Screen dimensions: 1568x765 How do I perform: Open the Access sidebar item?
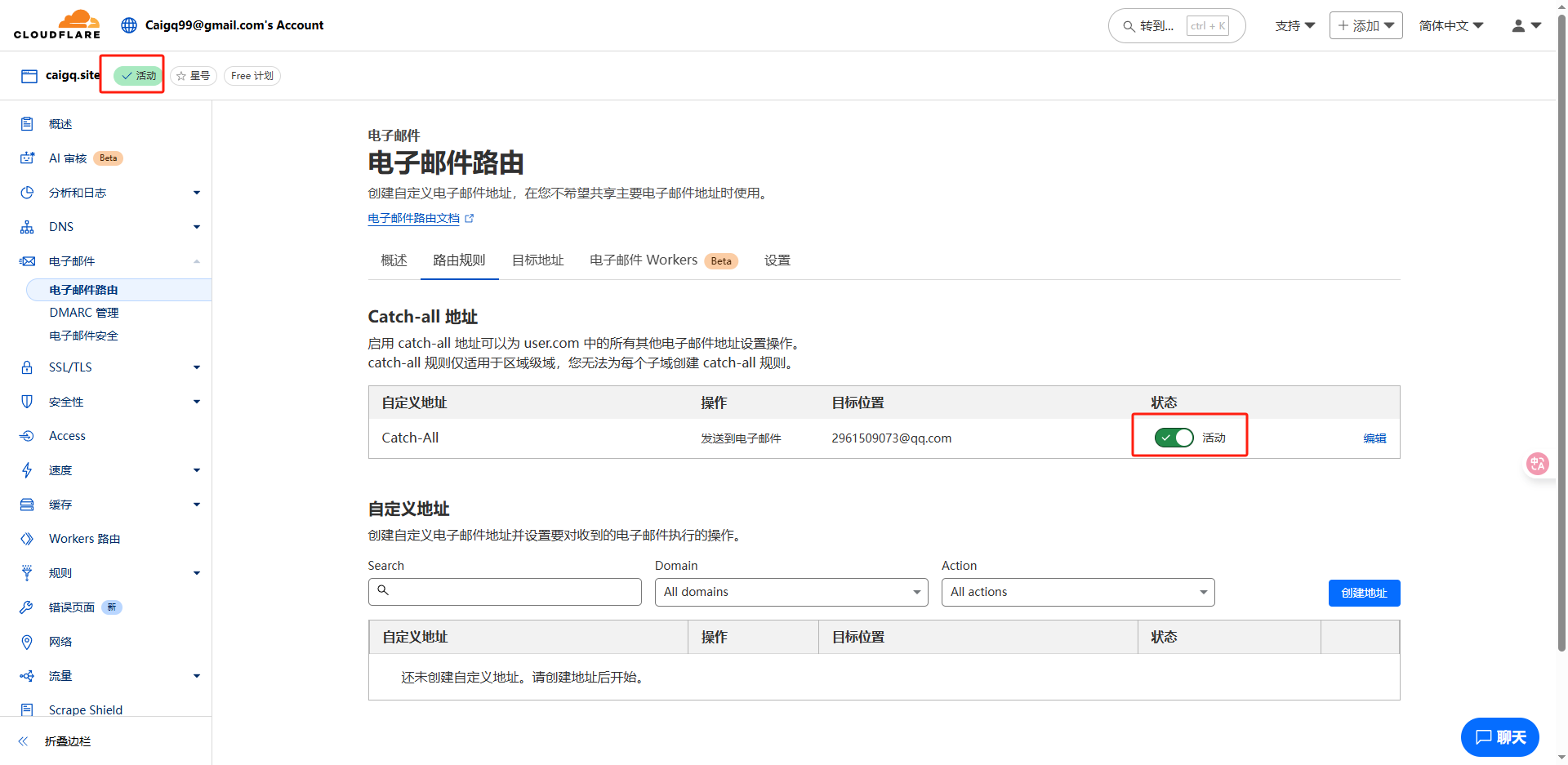(67, 436)
